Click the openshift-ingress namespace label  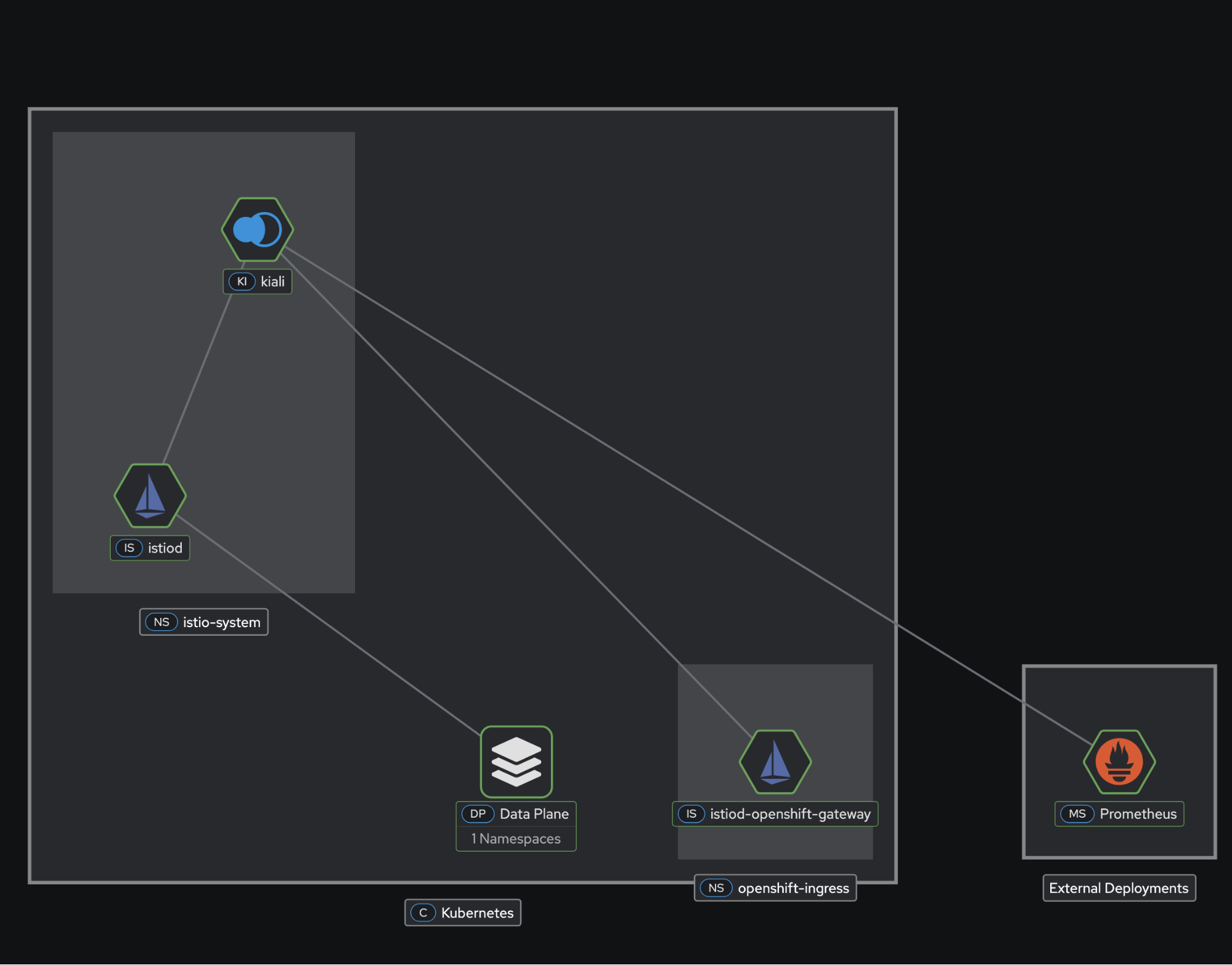793,889
